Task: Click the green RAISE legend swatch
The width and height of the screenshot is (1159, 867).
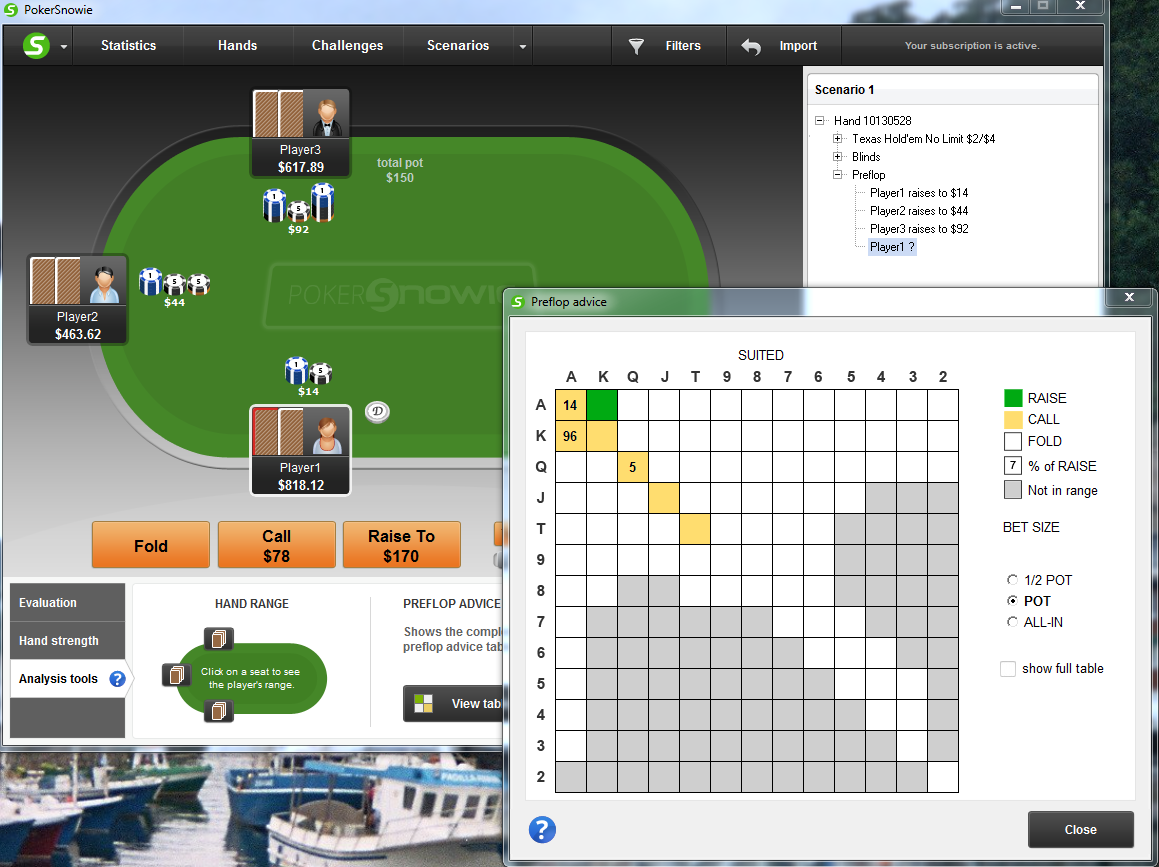Action: pyautogui.click(x=1013, y=398)
